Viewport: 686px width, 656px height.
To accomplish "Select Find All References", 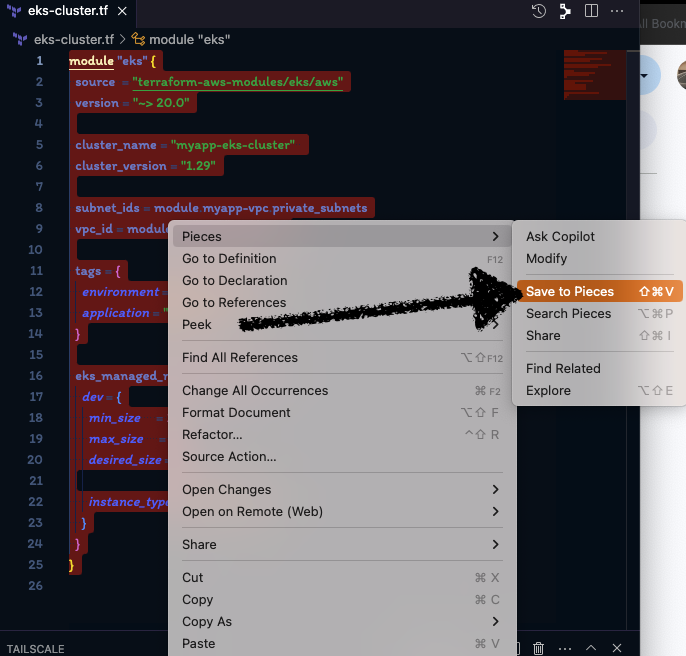I will (x=340, y=358).
